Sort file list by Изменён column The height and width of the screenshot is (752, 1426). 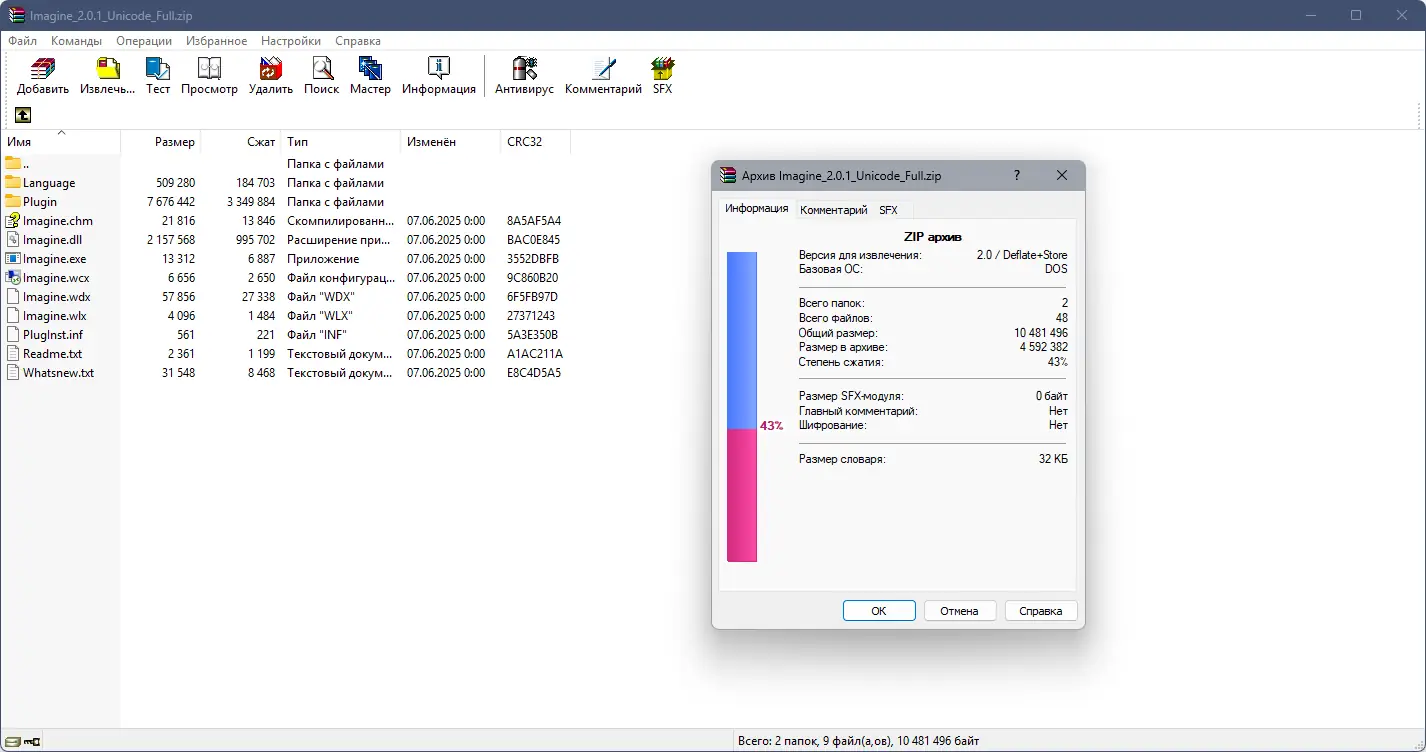pos(451,142)
